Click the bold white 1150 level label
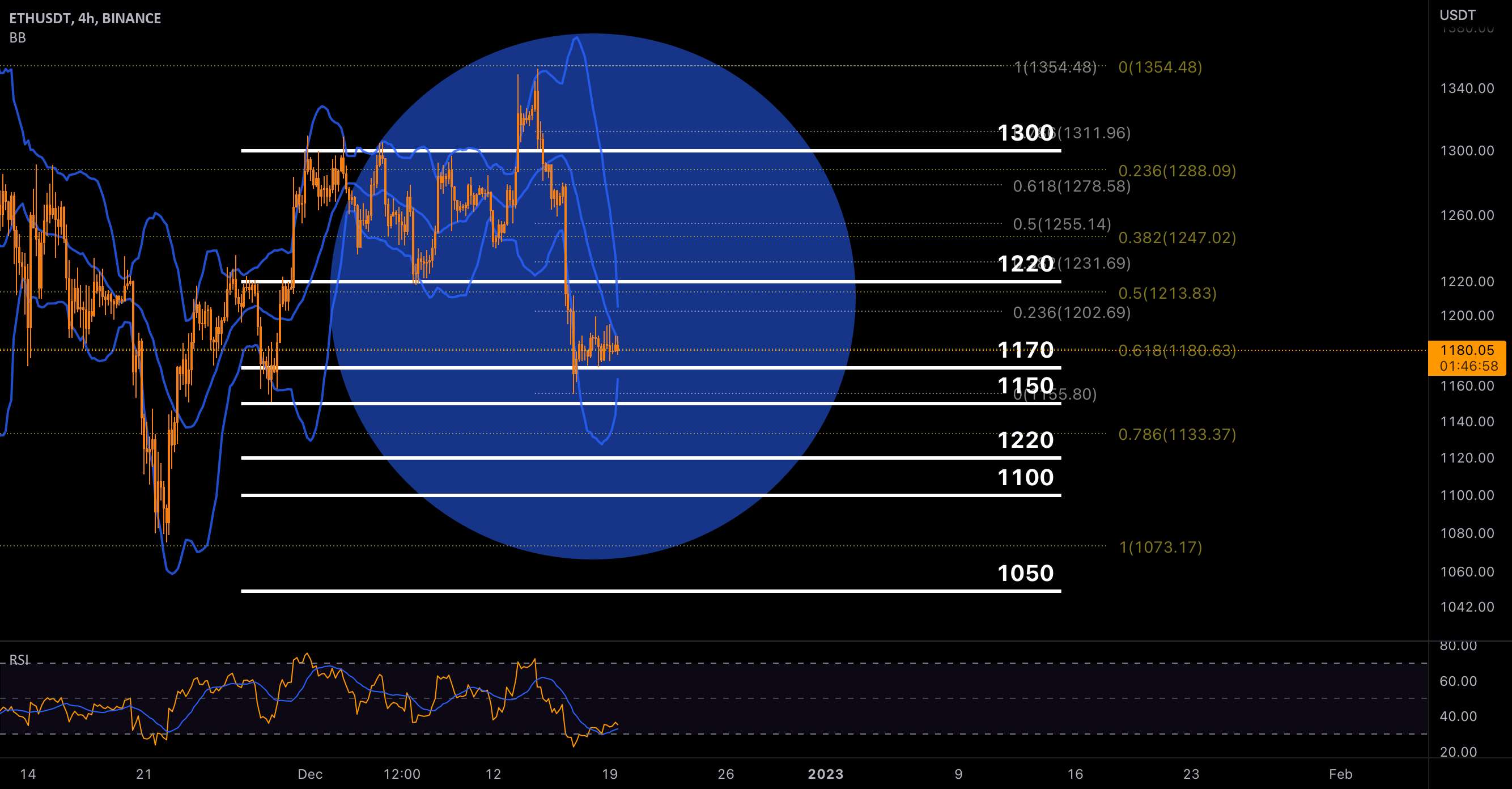Viewport: 1512px width, 789px height. click(x=1026, y=385)
